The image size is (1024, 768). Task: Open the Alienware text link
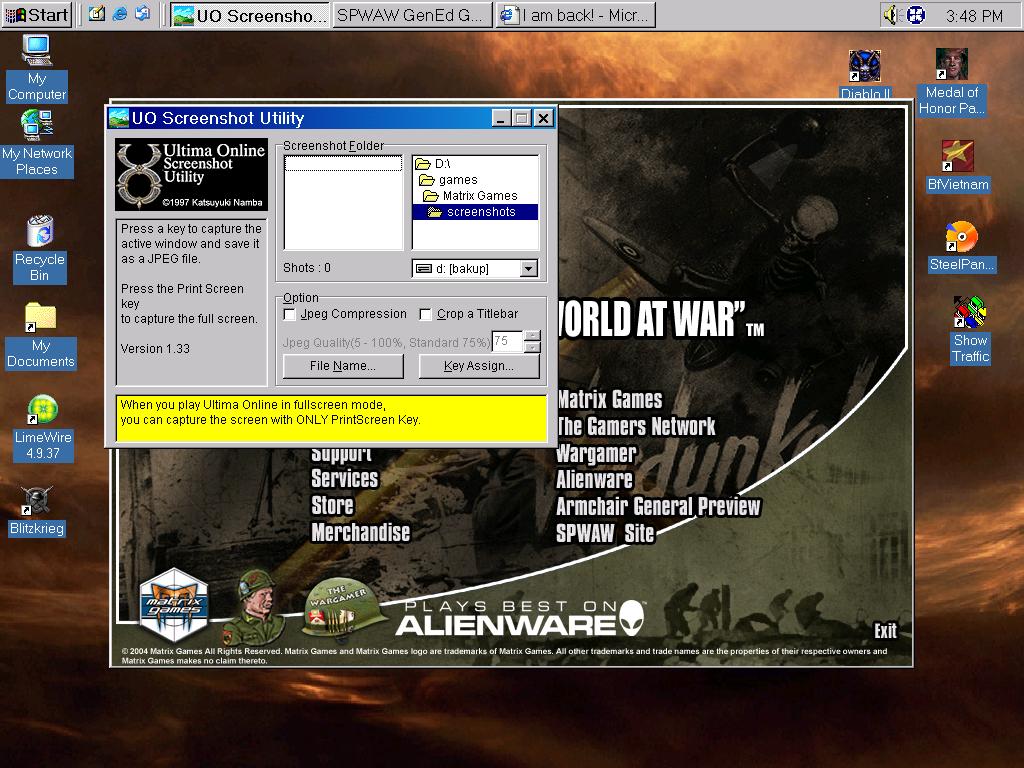point(594,479)
